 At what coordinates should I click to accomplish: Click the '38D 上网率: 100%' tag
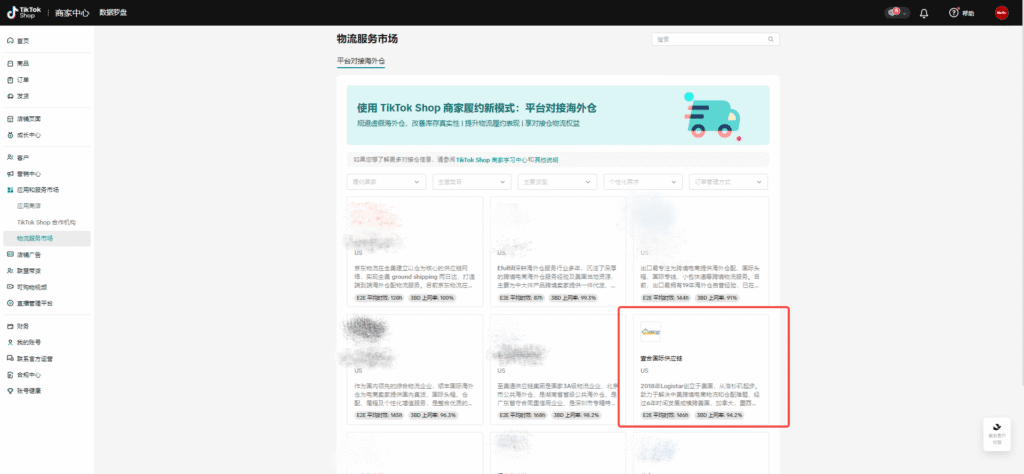pos(431,298)
